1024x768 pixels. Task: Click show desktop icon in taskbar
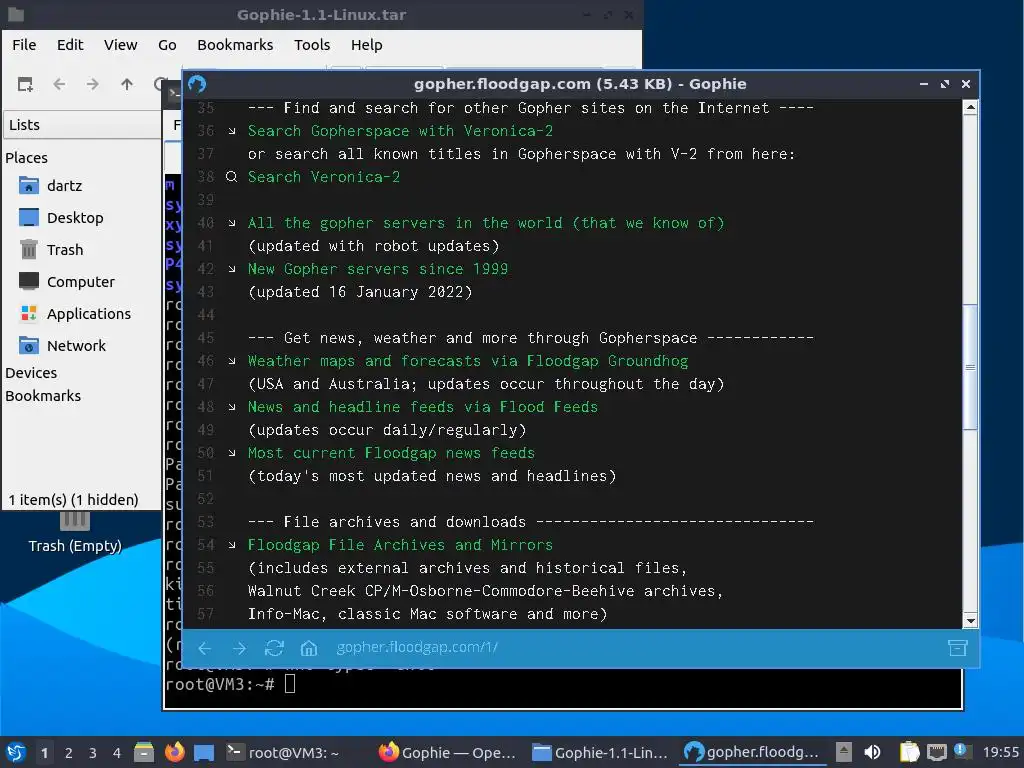204,753
